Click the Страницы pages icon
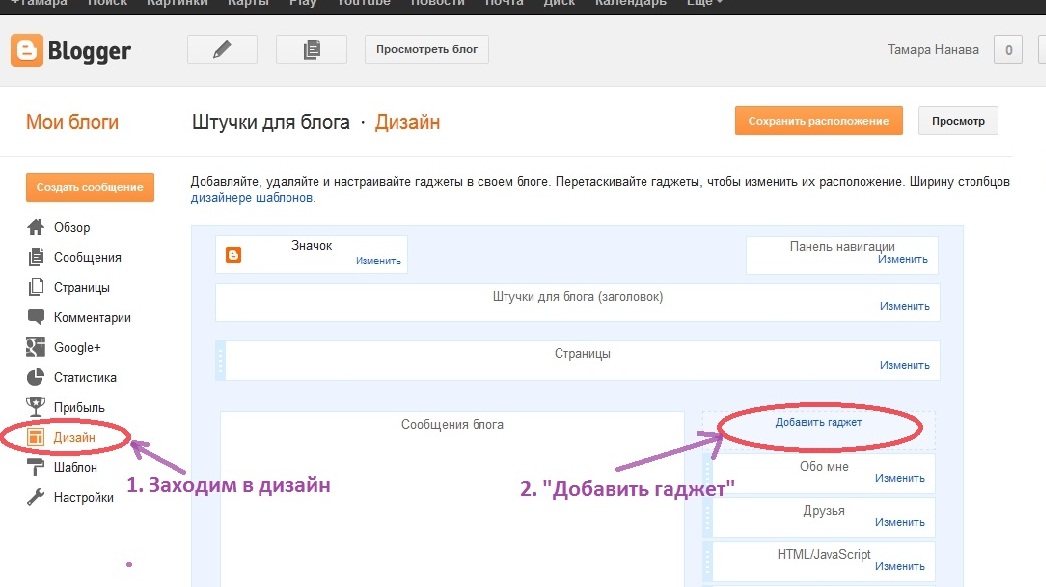This screenshot has width=1046, height=587. [35, 287]
